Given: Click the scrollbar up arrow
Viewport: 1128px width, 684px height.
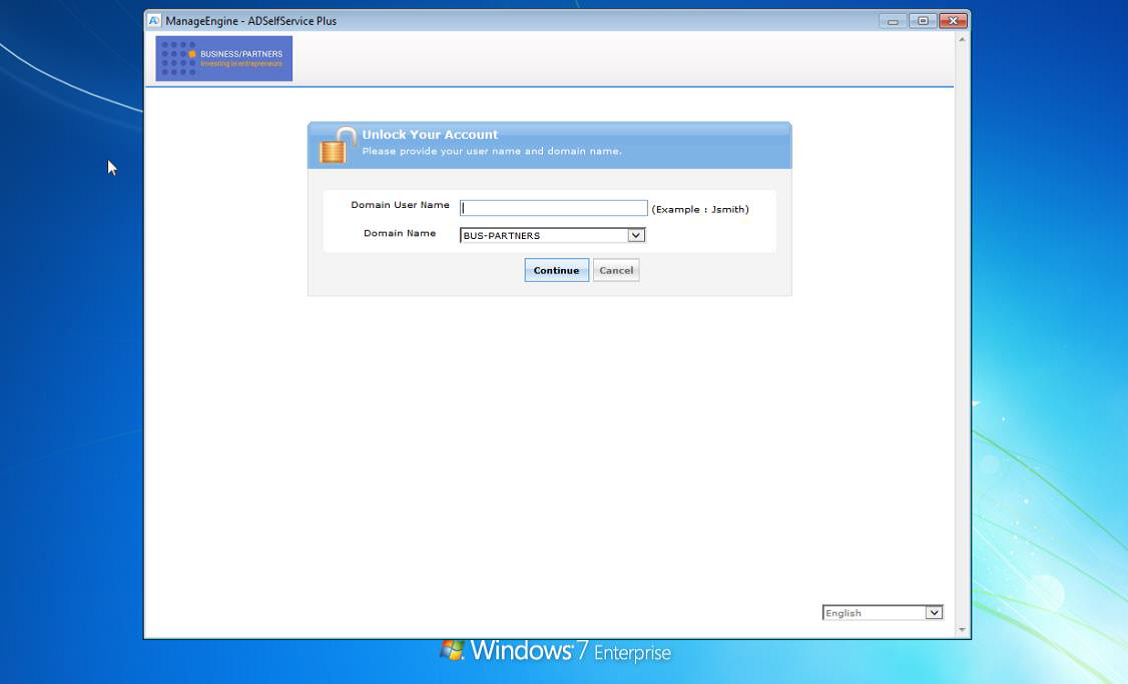Looking at the screenshot, I should (x=962, y=40).
